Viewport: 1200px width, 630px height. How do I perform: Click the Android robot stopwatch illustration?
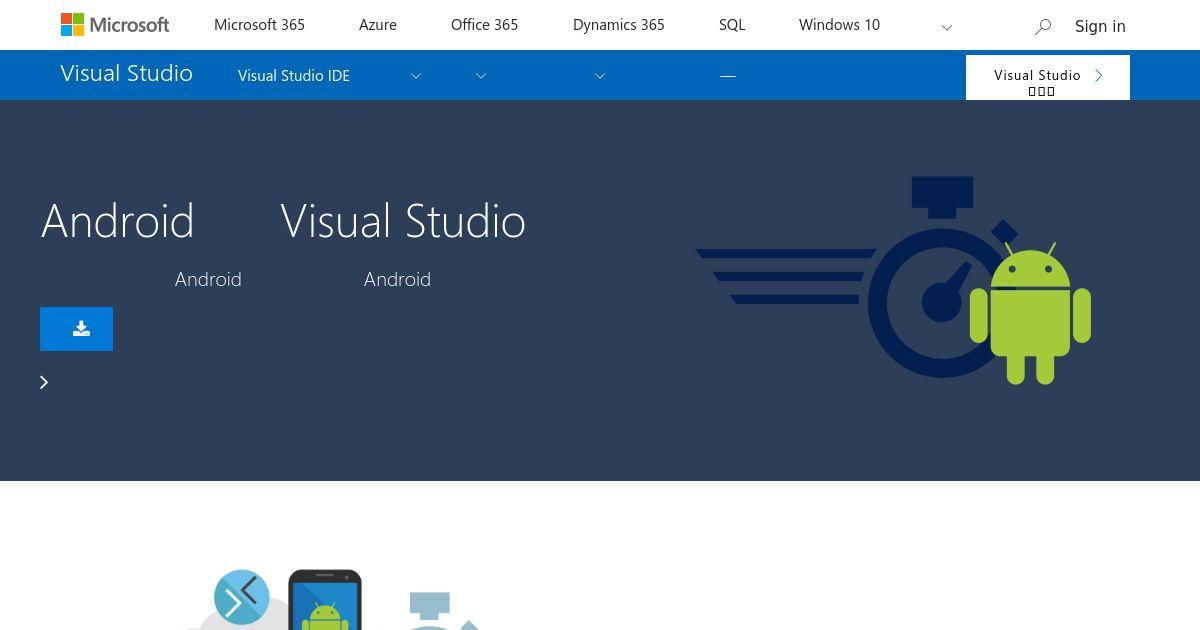point(893,280)
